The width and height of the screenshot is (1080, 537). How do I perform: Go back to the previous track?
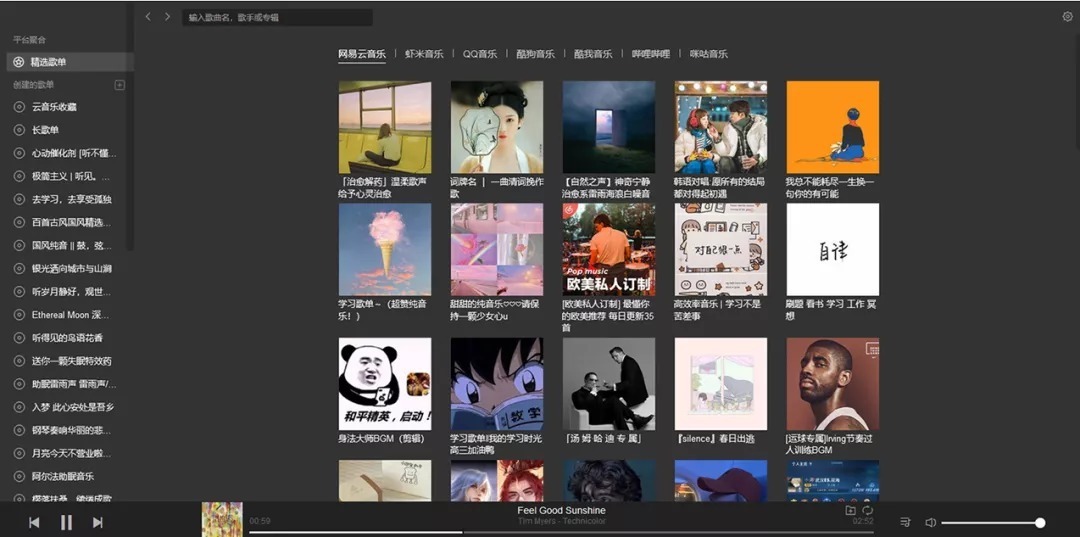[34, 522]
